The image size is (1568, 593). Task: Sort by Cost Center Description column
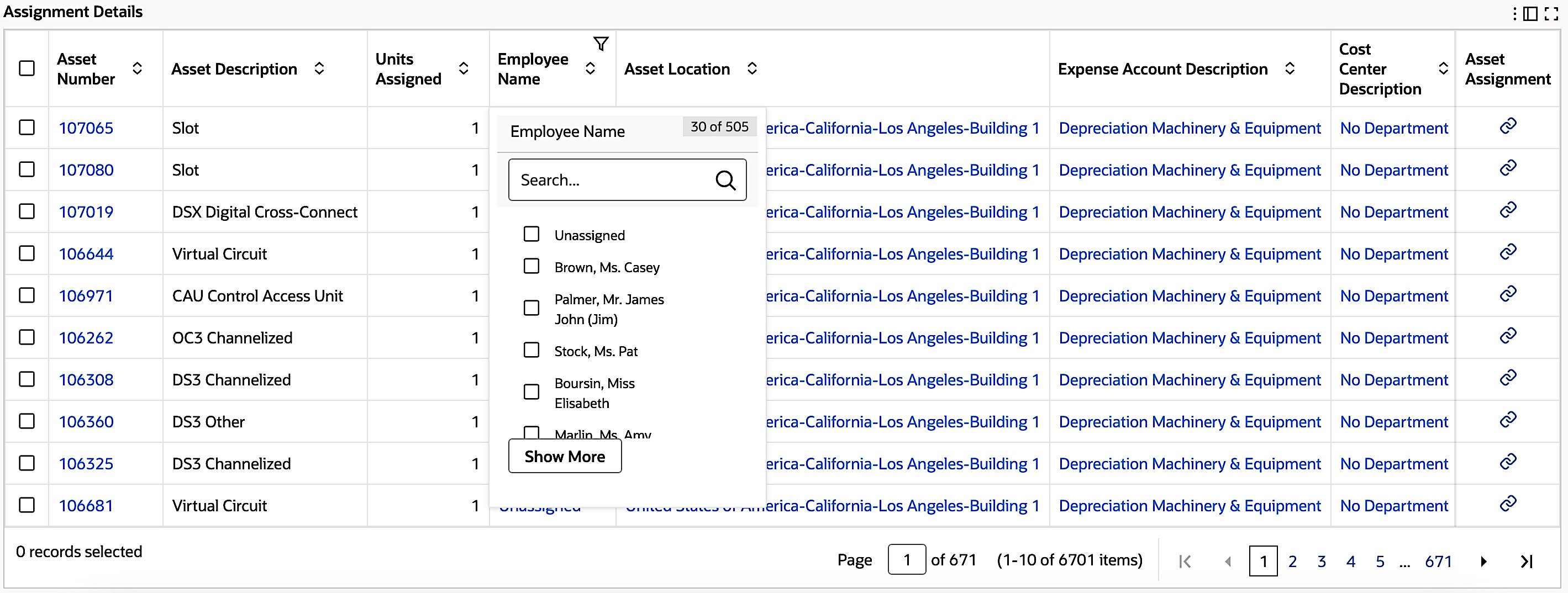(x=1443, y=68)
